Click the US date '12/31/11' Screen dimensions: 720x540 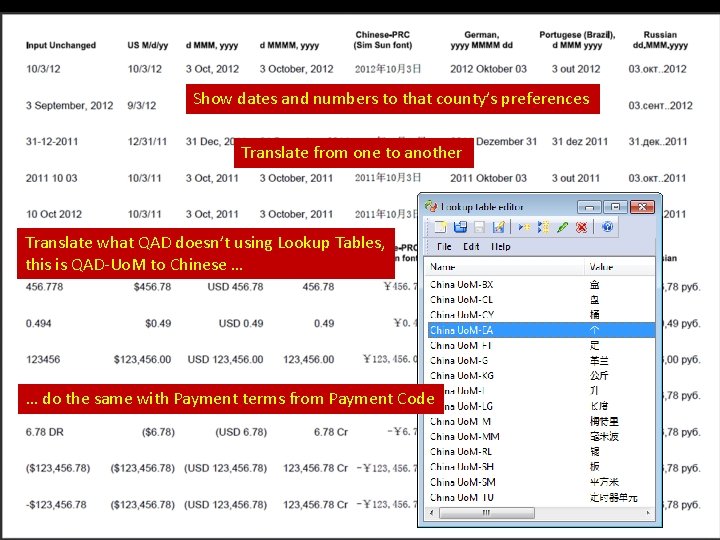[147, 141]
